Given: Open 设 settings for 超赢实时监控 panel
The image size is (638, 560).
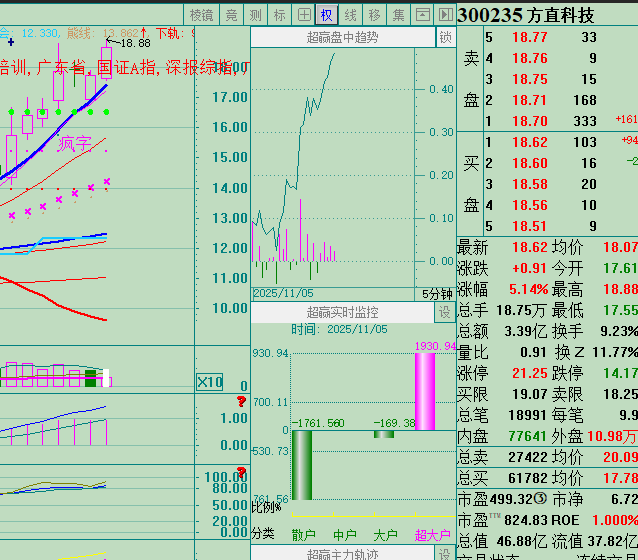Looking at the screenshot, I should point(444,313).
